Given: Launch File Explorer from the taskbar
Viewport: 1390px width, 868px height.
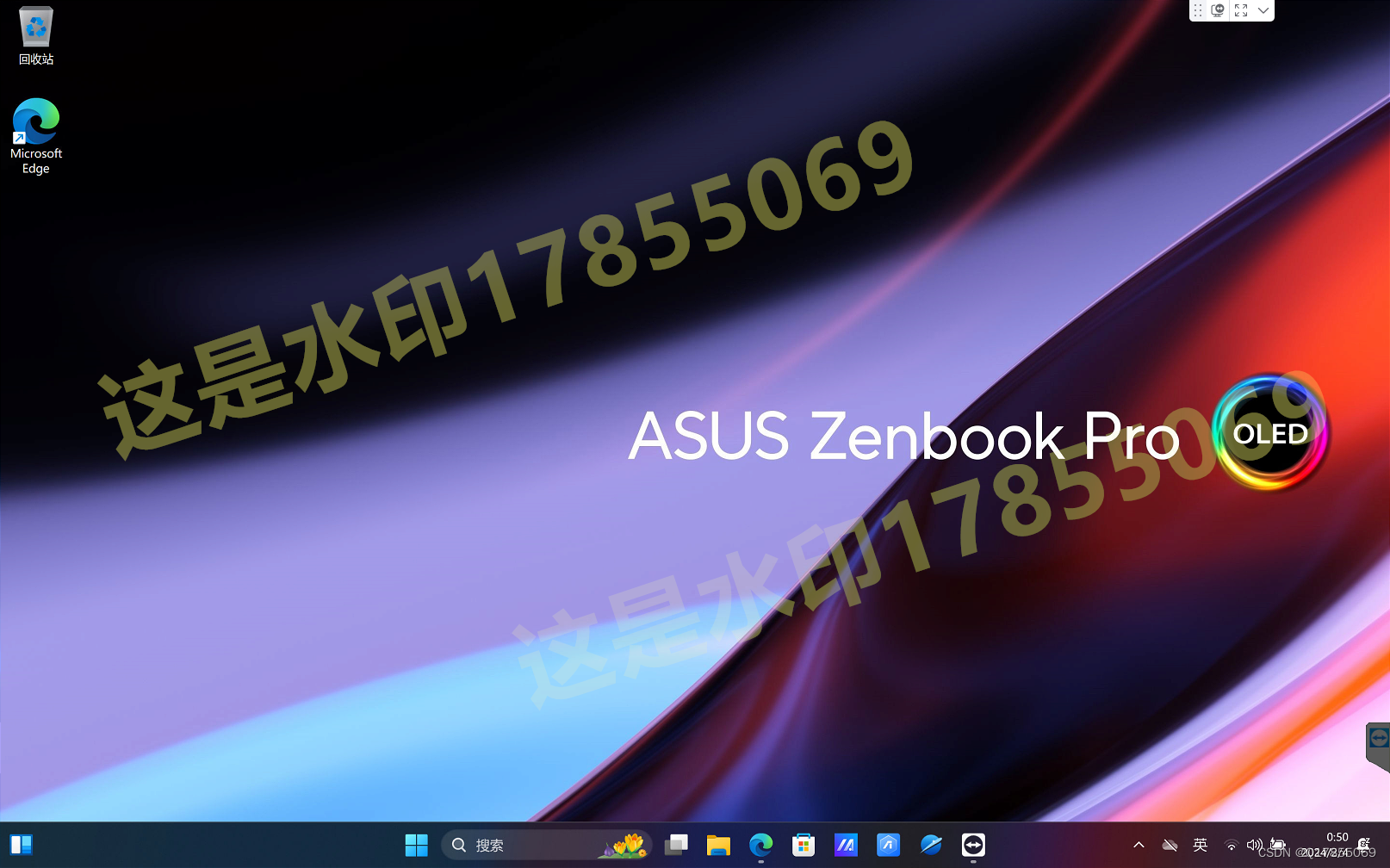Looking at the screenshot, I should [718, 846].
